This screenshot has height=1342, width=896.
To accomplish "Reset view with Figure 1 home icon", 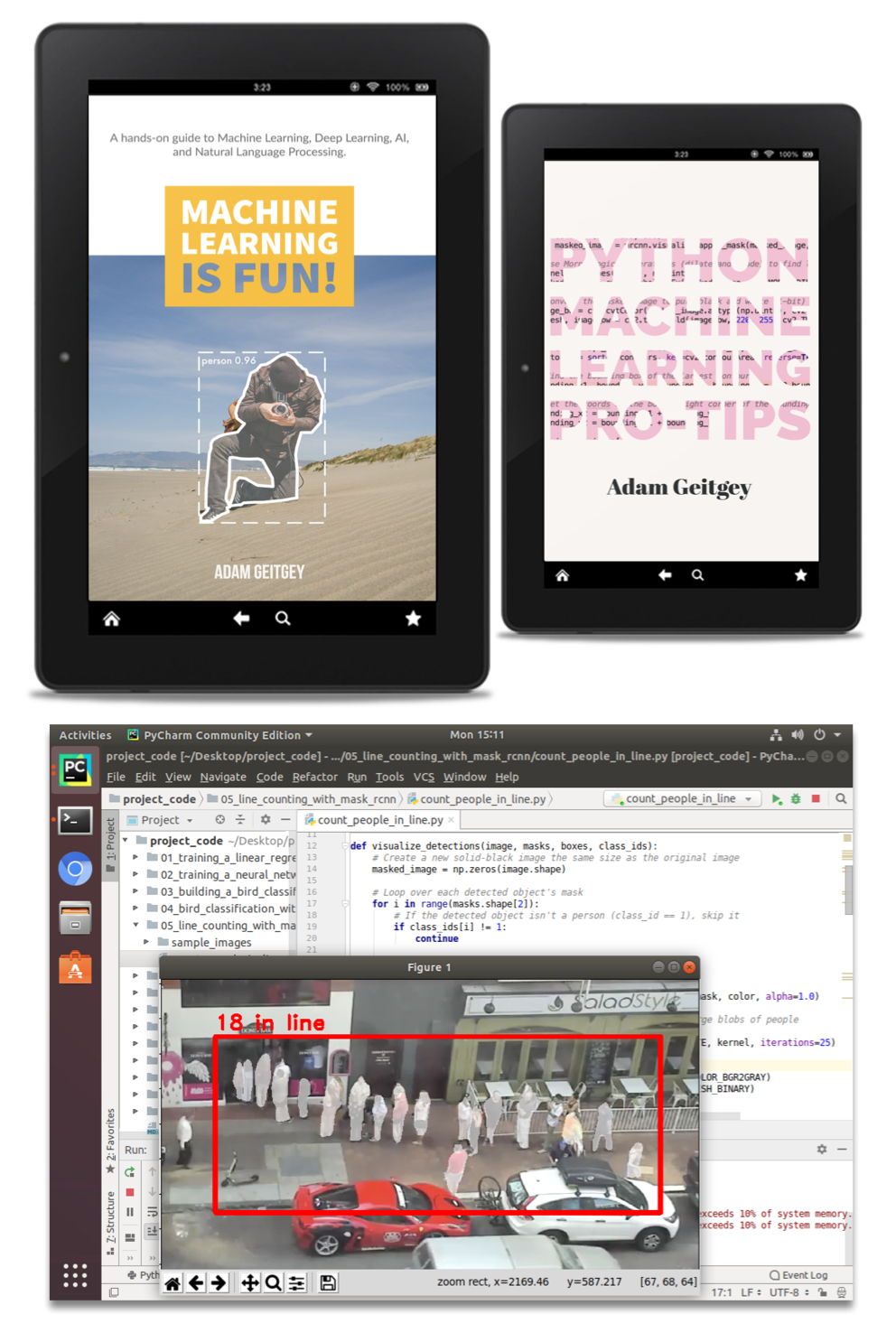I will [x=173, y=1282].
